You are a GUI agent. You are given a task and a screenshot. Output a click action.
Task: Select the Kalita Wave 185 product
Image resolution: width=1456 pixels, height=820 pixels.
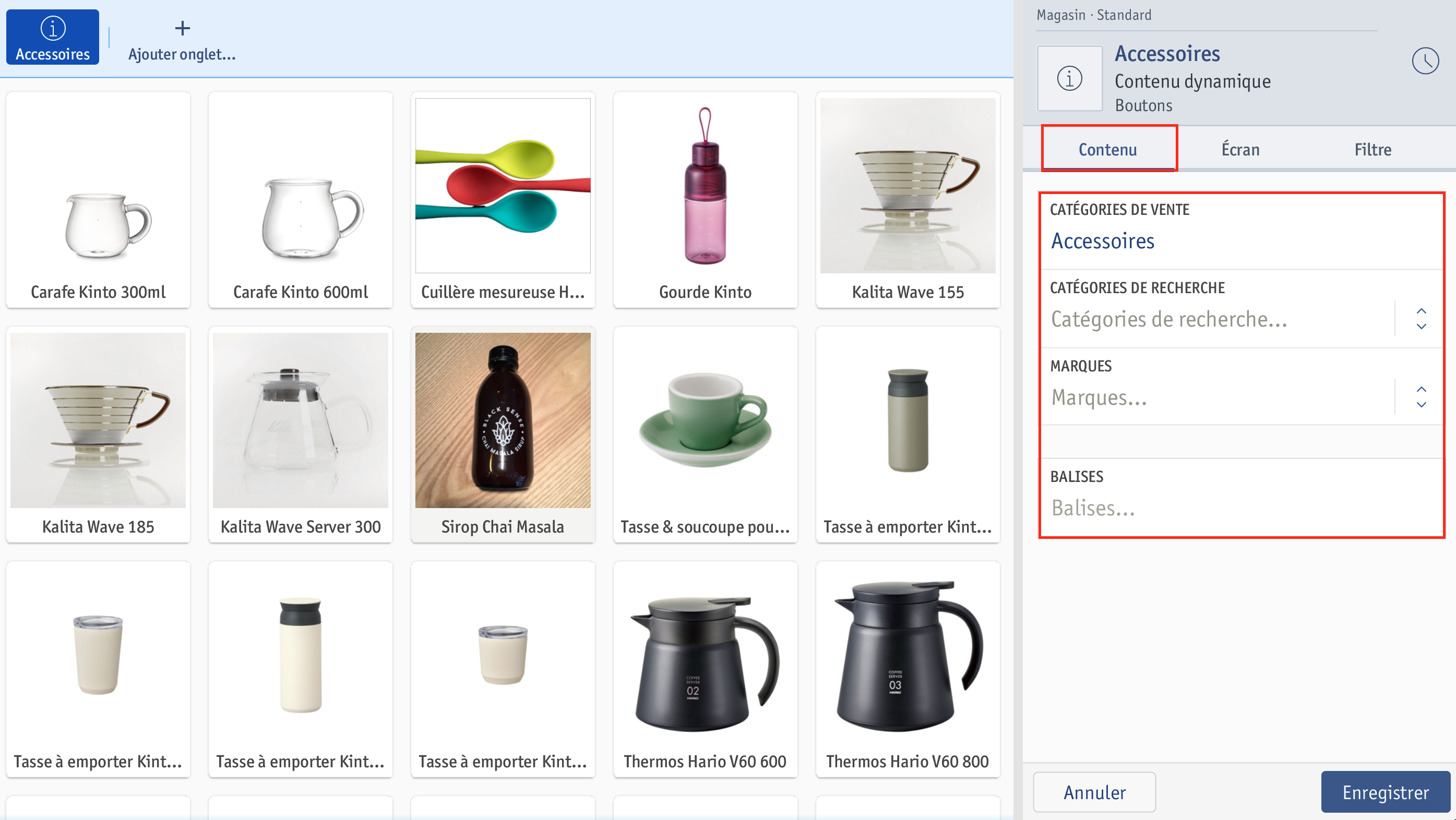point(98,435)
